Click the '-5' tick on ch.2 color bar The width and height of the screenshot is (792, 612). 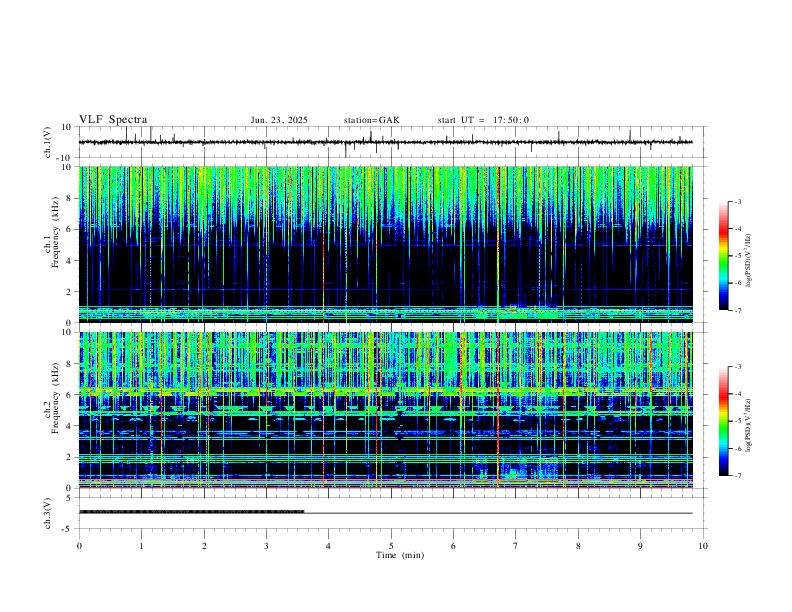tap(738, 421)
